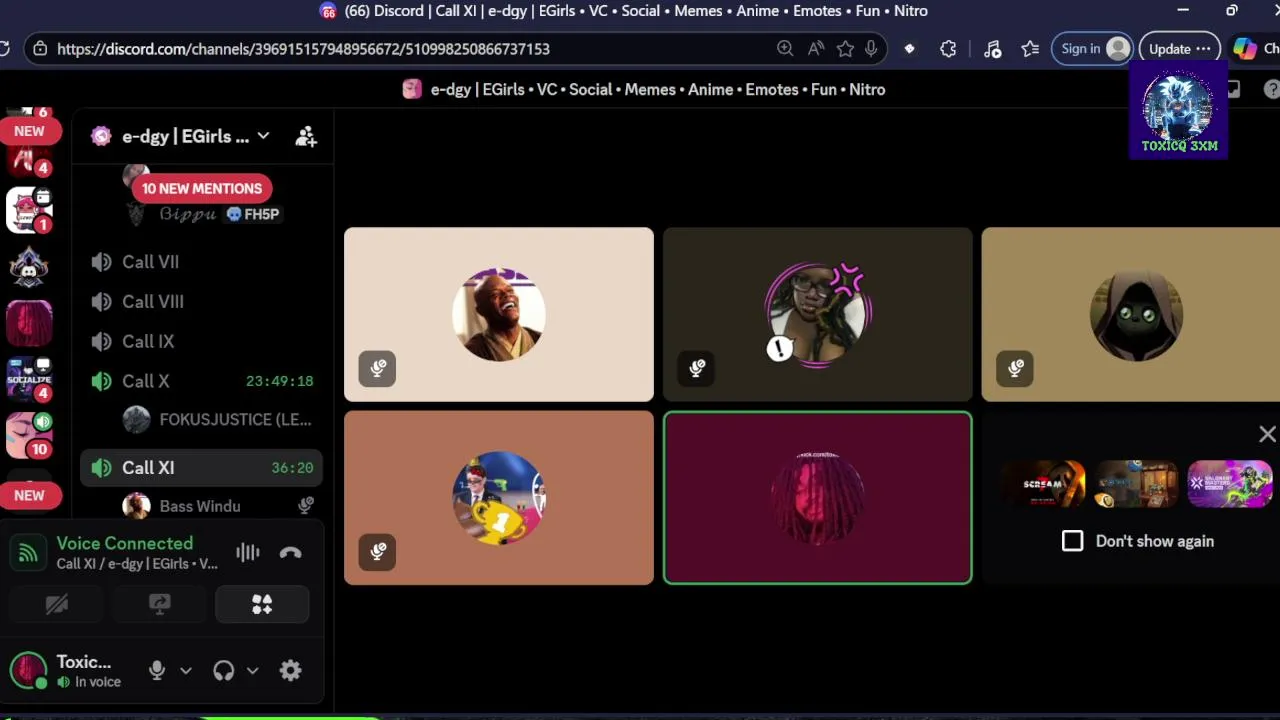Start Read aloud in address bar
1280x720 pixels.
click(816, 49)
